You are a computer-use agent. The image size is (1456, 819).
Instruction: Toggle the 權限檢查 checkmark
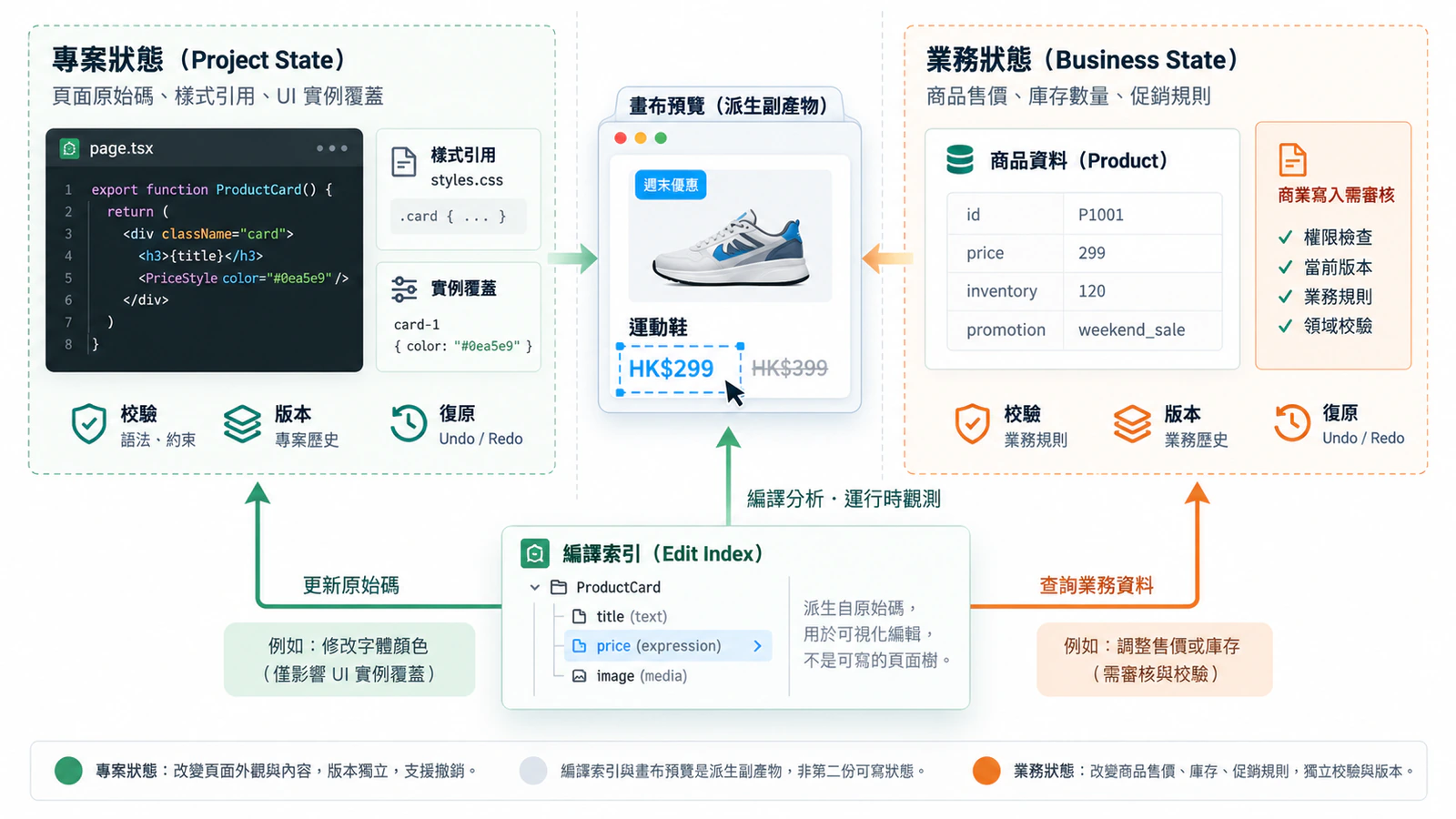(1285, 238)
